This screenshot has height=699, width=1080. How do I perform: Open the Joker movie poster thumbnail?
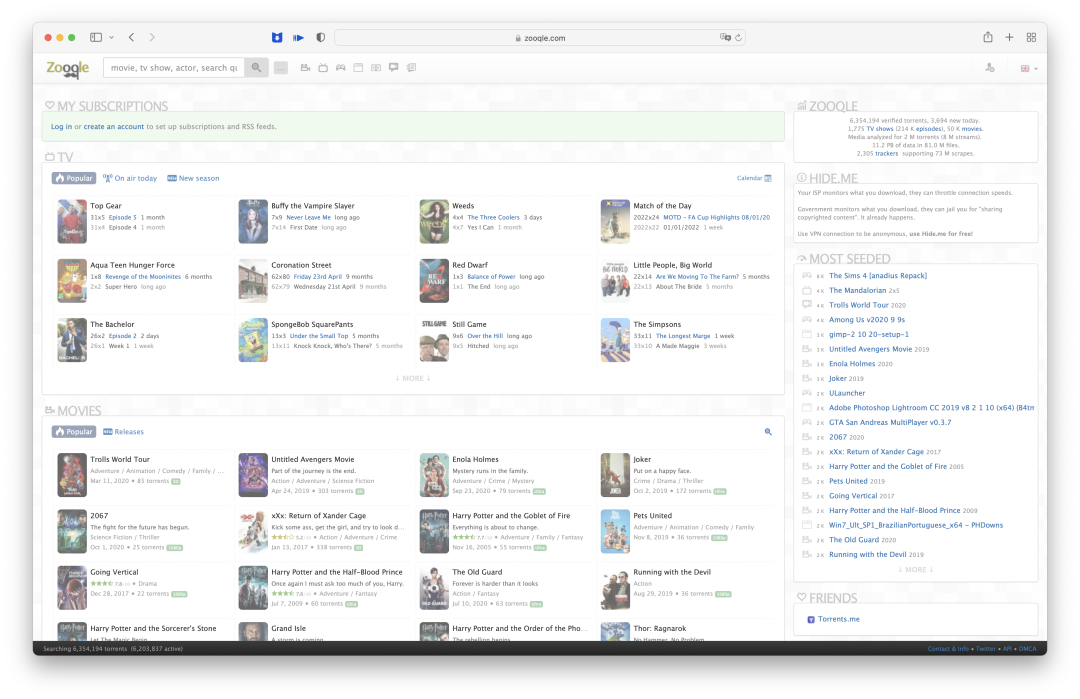[615, 474]
